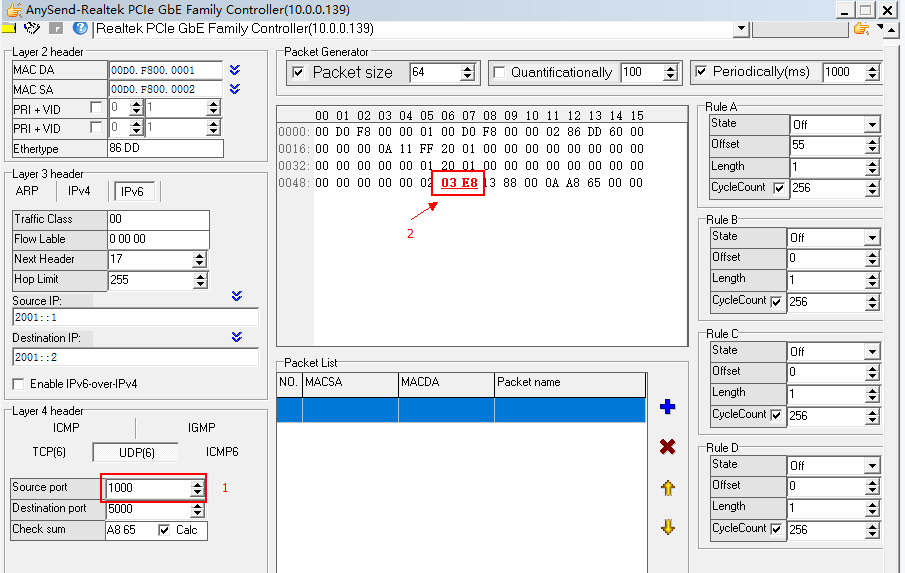Click the window vertical scrollbar up arrow

click(892, 29)
